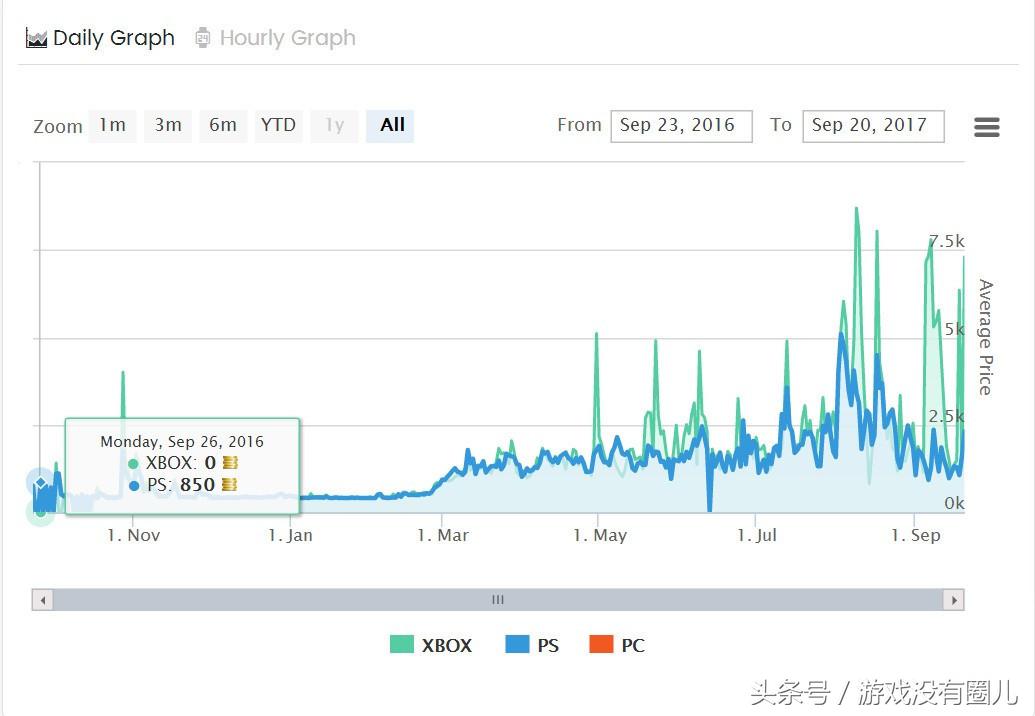The height and width of the screenshot is (716, 1035).
Task: Click the Daily Graph chart icon
Action: click(x=36, y=38)
